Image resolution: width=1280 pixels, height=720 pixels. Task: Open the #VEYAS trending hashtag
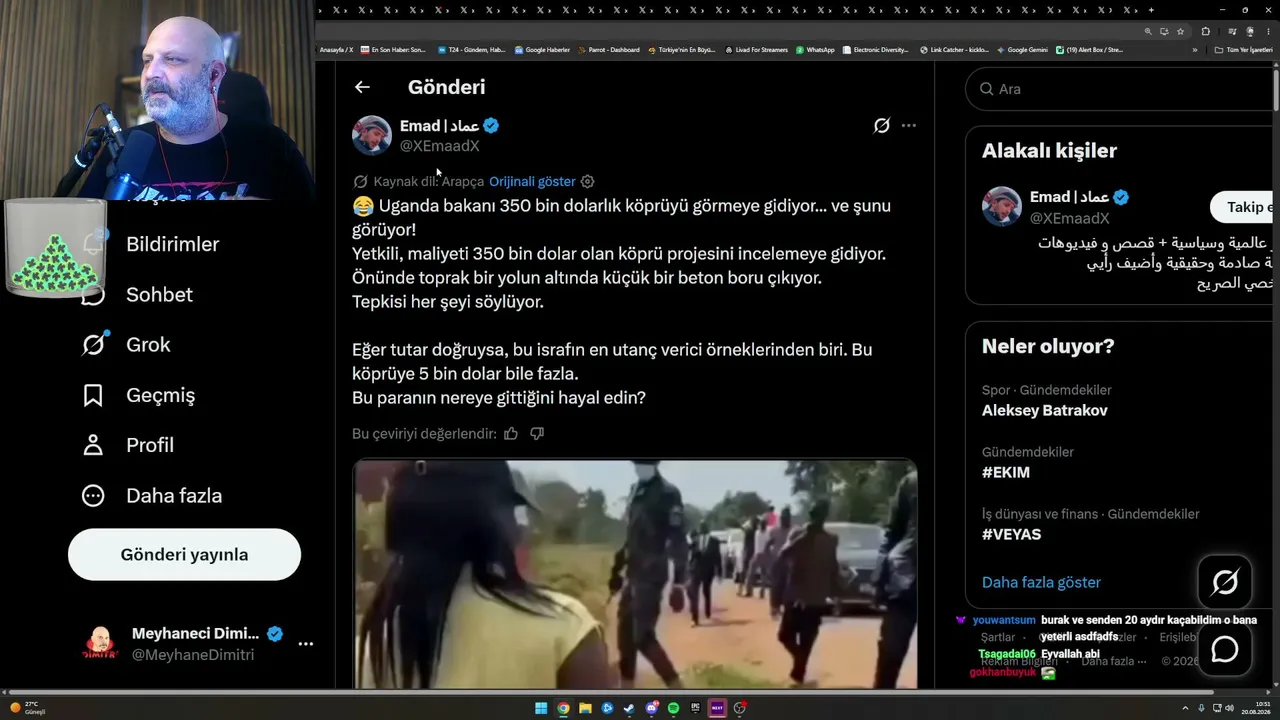(1012, 535)
